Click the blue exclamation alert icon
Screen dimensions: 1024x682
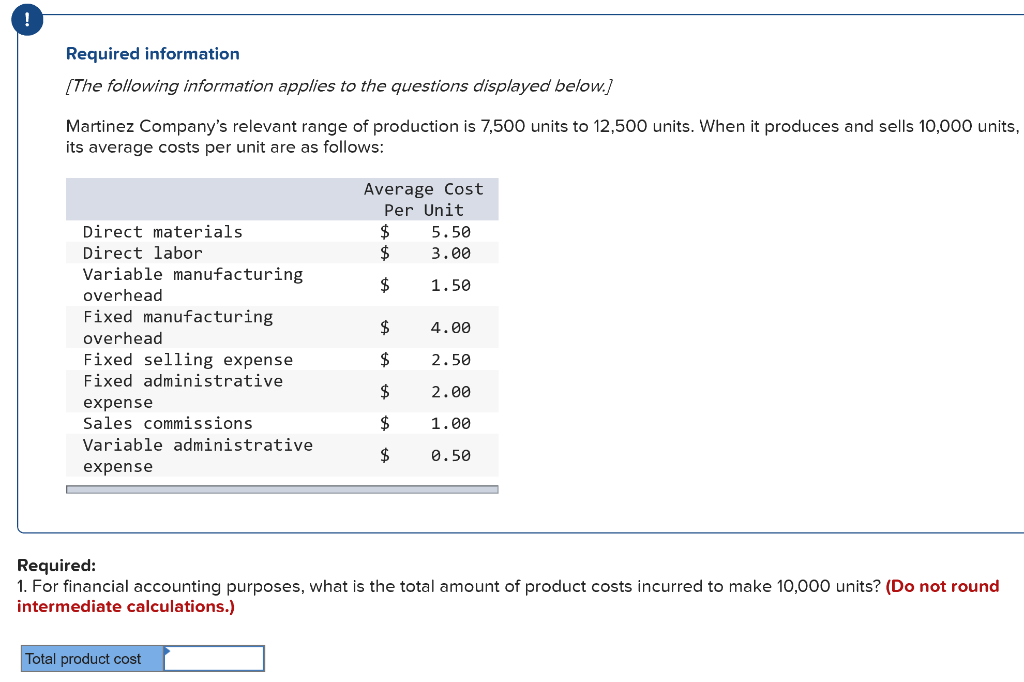(27, 20)
